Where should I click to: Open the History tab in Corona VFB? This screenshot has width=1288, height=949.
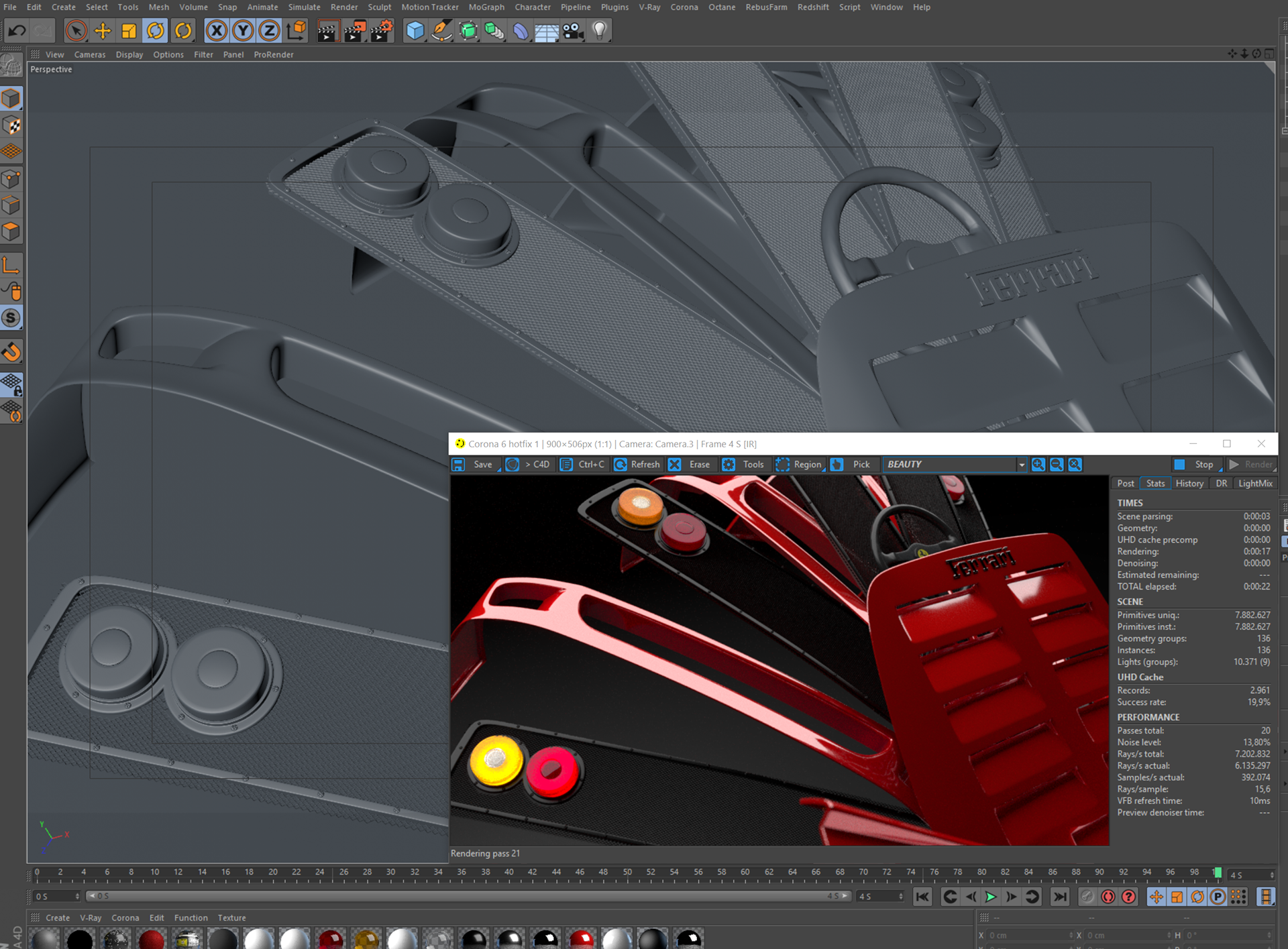[x=1189, y=484]
